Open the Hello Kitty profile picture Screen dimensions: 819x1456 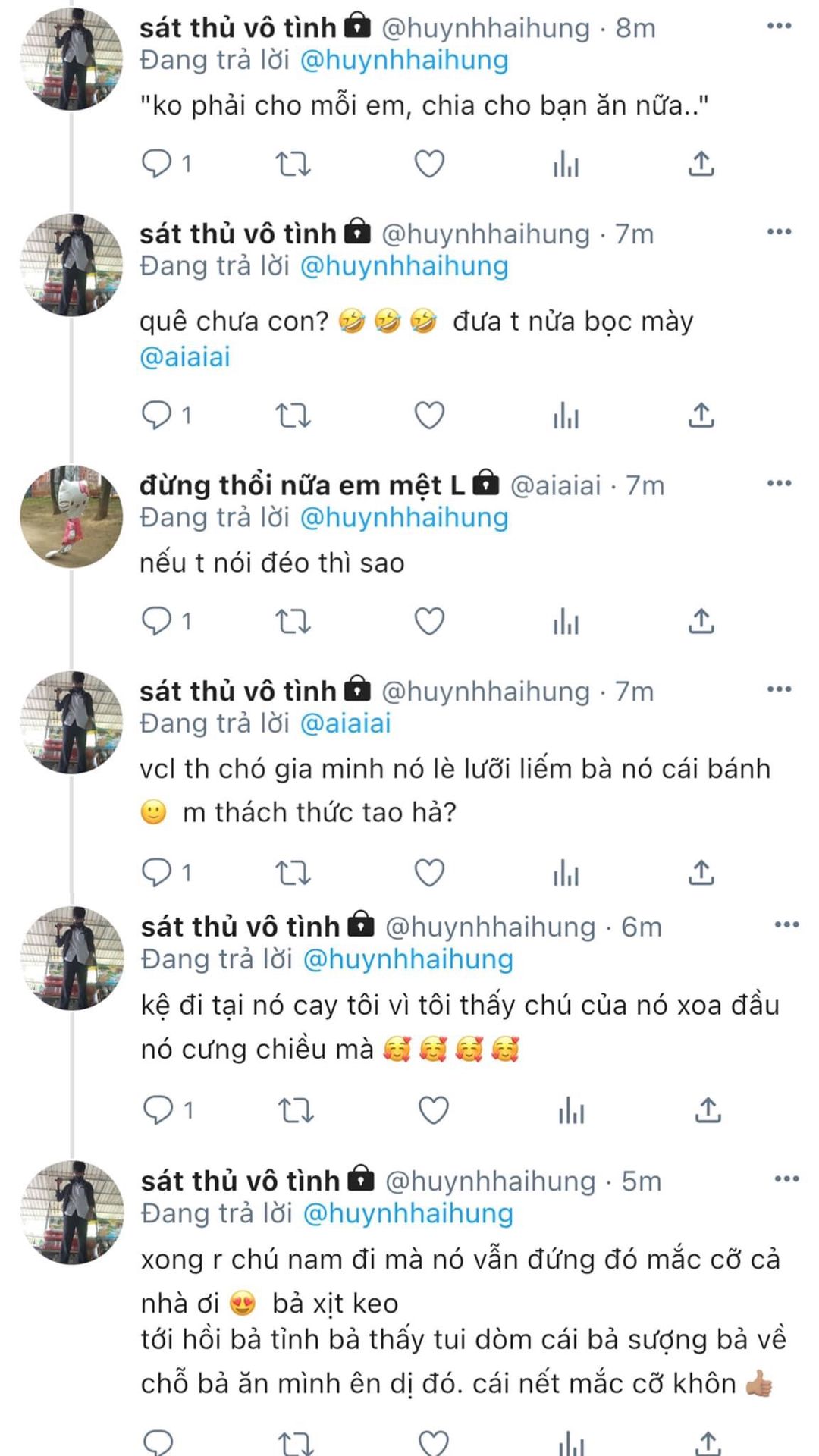[x=71, y=516]
